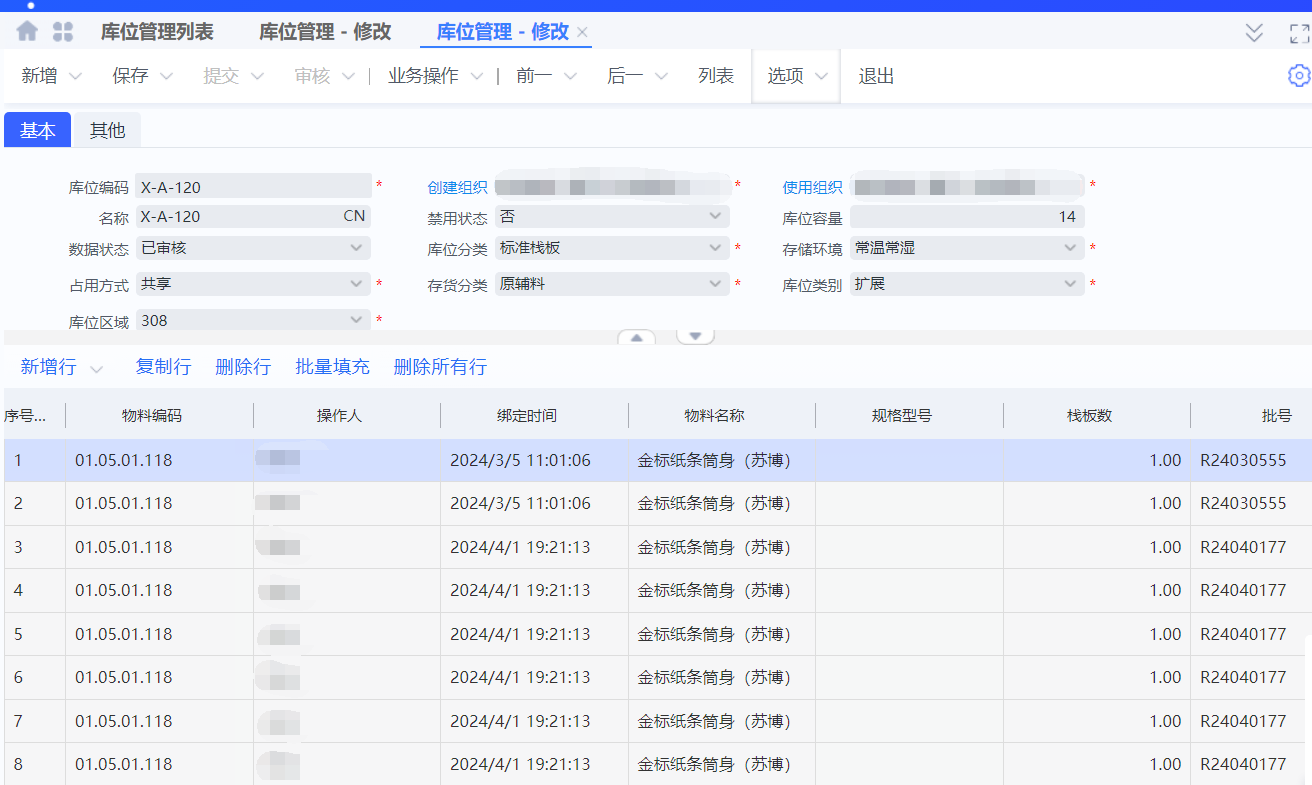Screen dimensions: 1312x785
Task: Switch to 库位管理列表 tab
Action: [x=157, y=32]
